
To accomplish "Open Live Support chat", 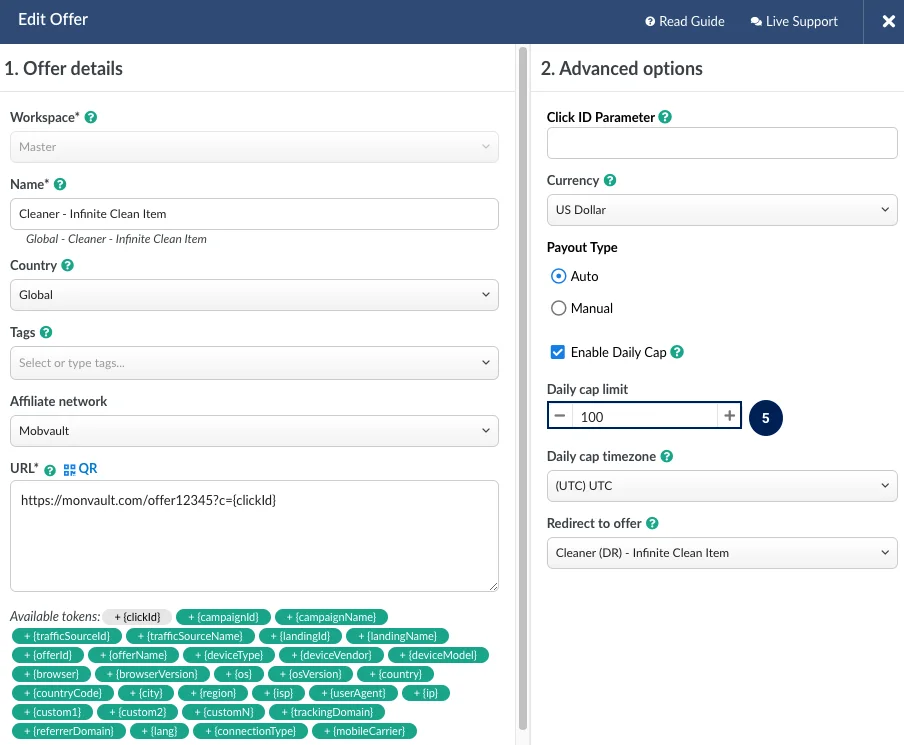I will pos(794,21).
